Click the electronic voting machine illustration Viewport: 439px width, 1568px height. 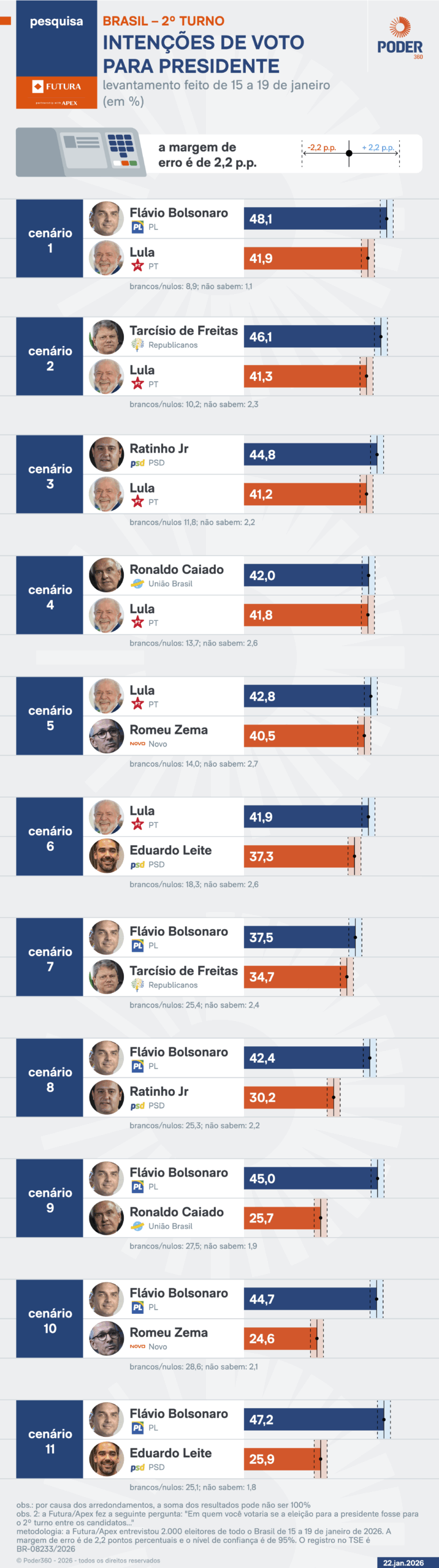(x=81, y=152)
